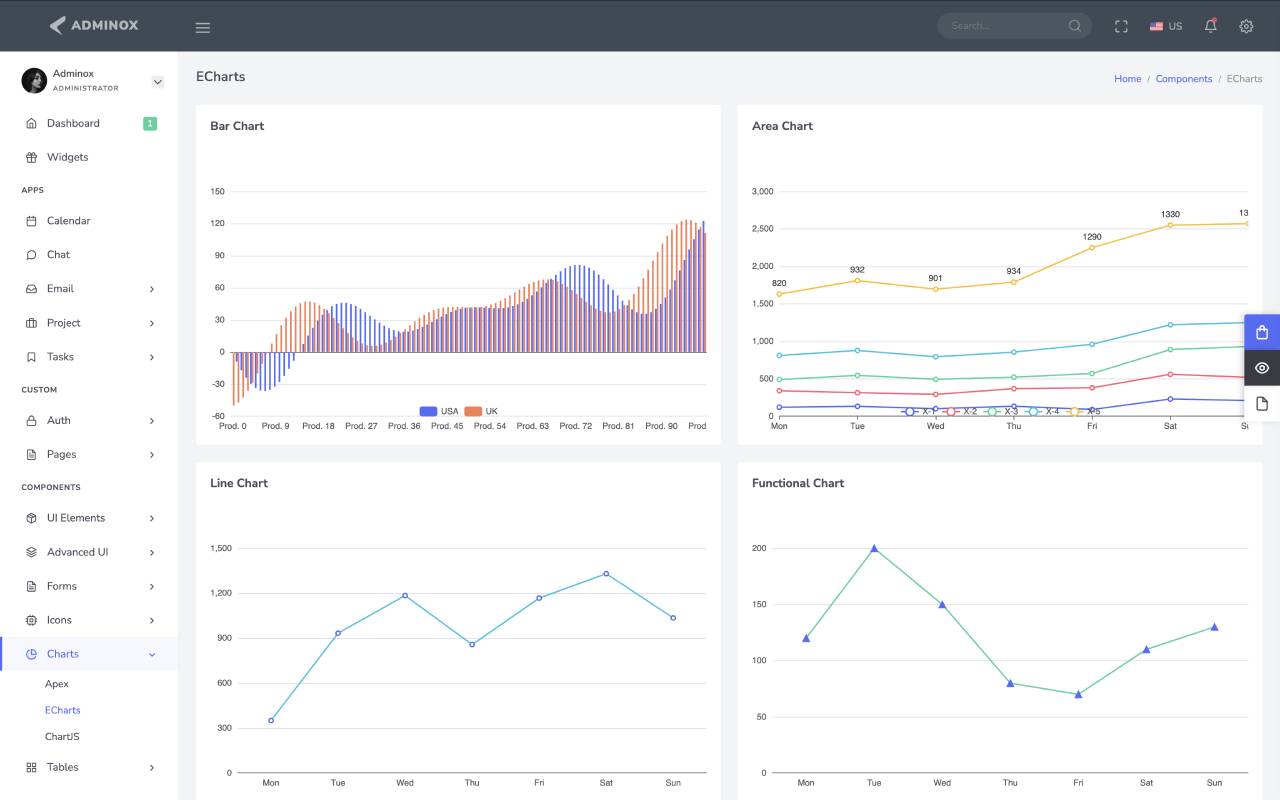This screenshot has width=1280, height=800.
Task: Expand the Forms submenu chevron
Action: coord(152,586)
